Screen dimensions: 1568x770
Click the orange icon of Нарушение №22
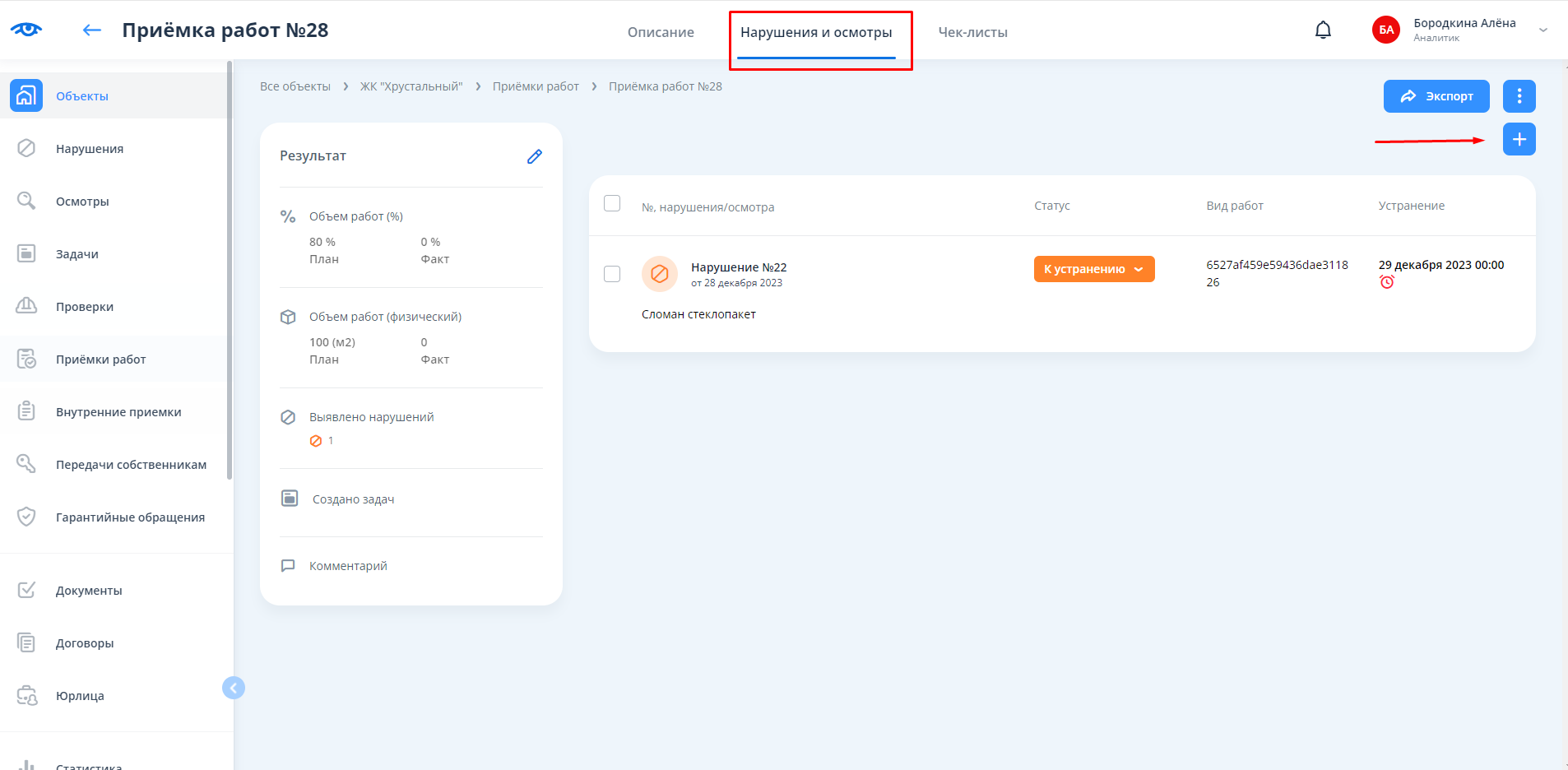(659, 274)
